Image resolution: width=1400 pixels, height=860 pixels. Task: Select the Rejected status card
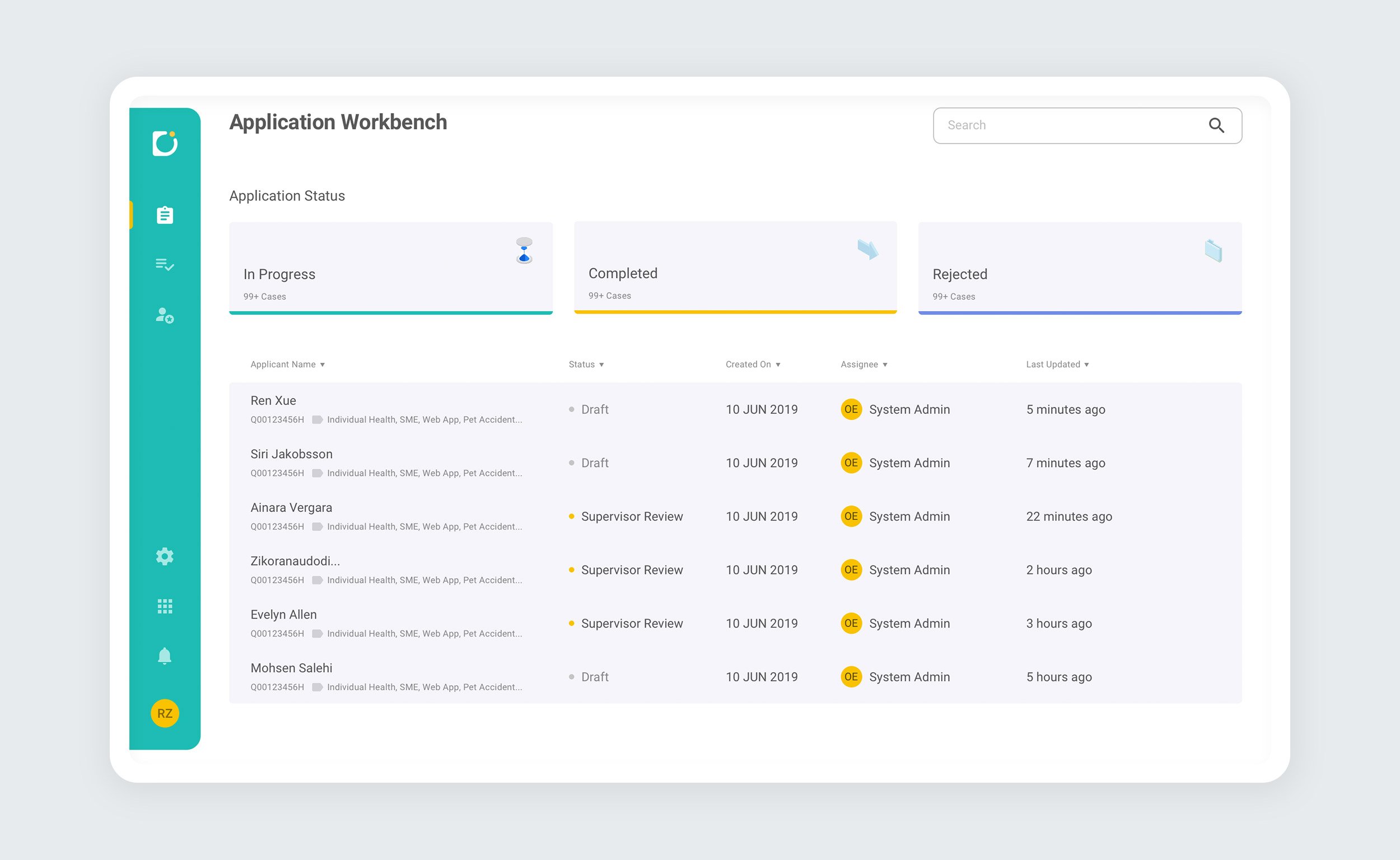tap(1080, 268)
